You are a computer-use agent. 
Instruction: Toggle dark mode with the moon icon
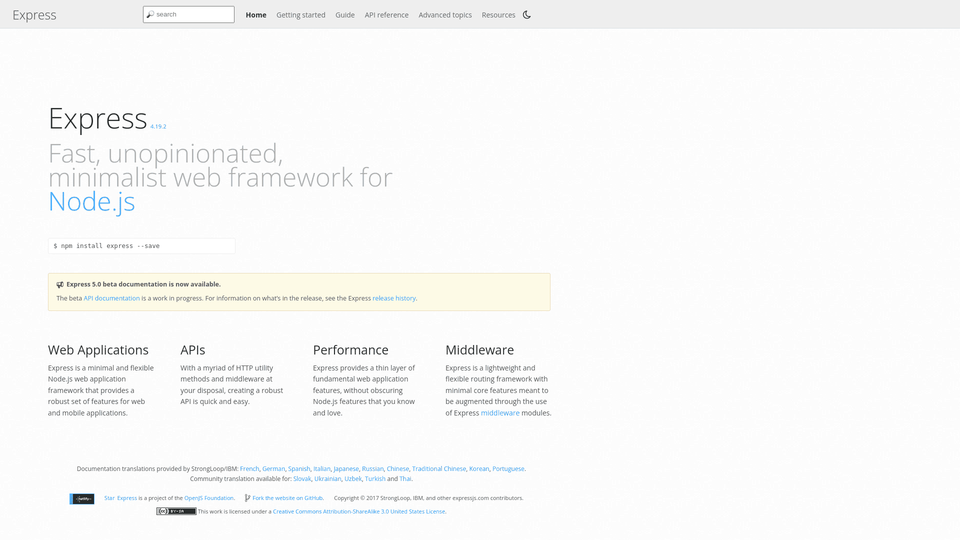[527, 15]
